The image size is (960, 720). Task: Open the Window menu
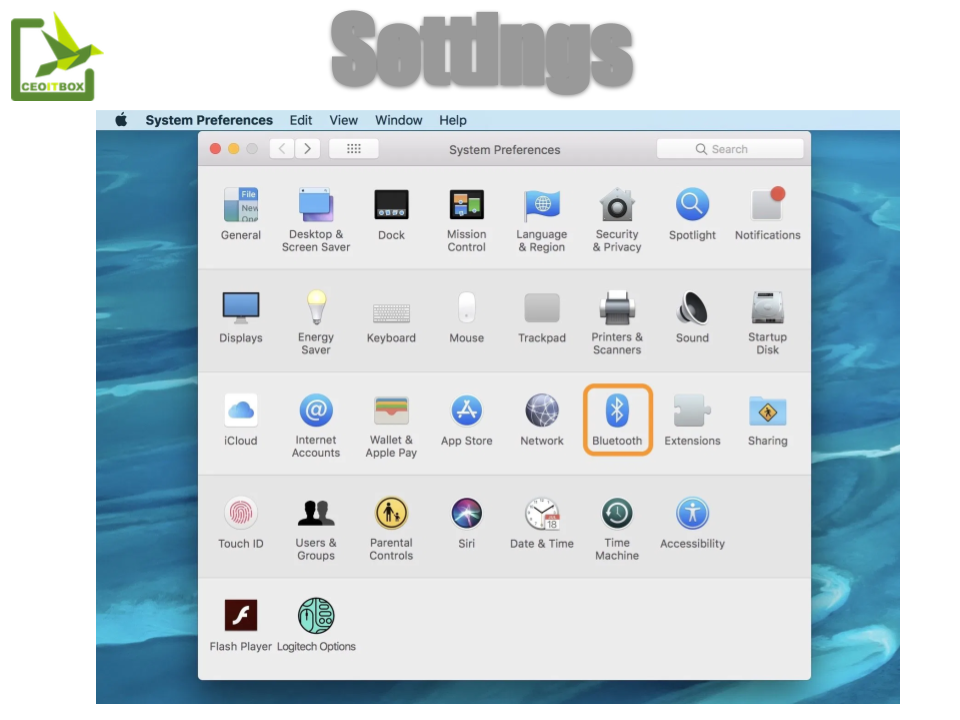pos(399,120)
